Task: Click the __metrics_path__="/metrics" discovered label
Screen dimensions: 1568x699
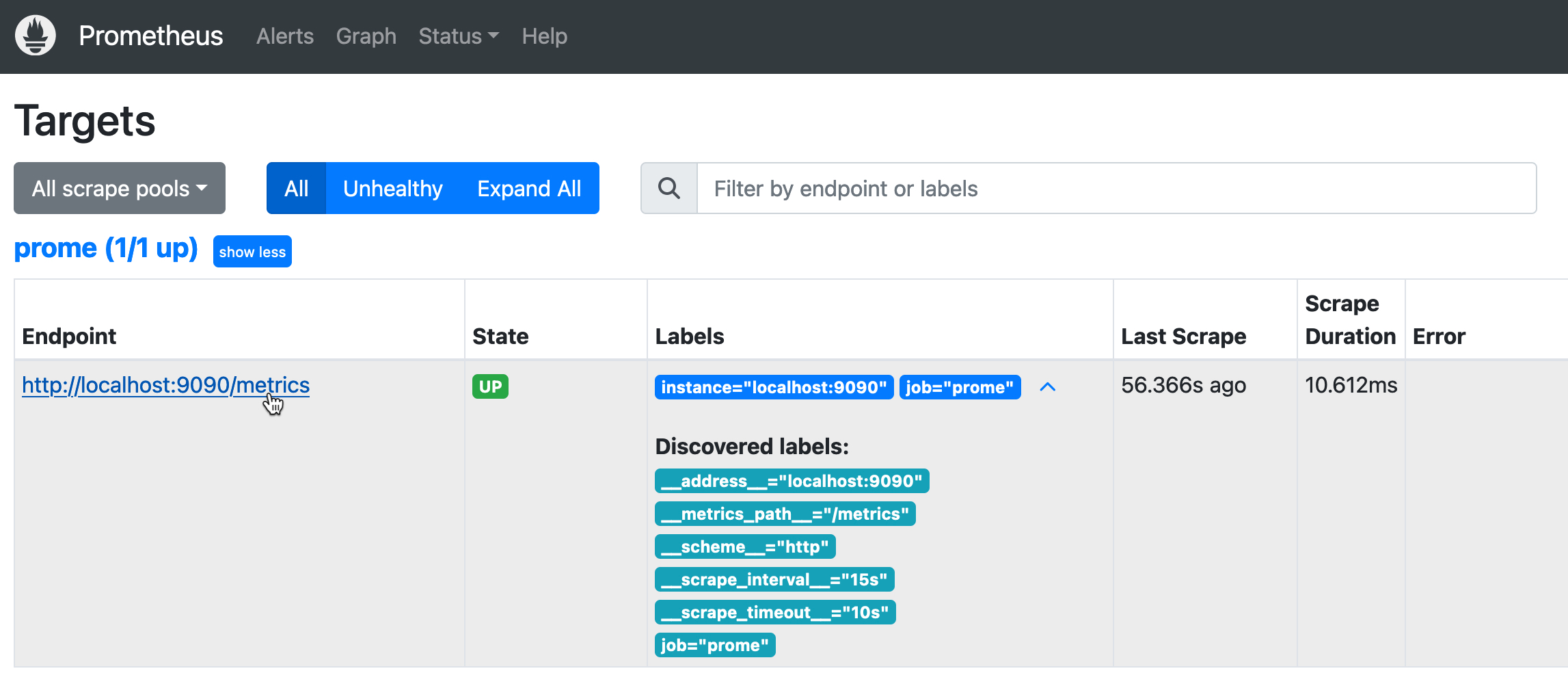Action: coord(785,514)
